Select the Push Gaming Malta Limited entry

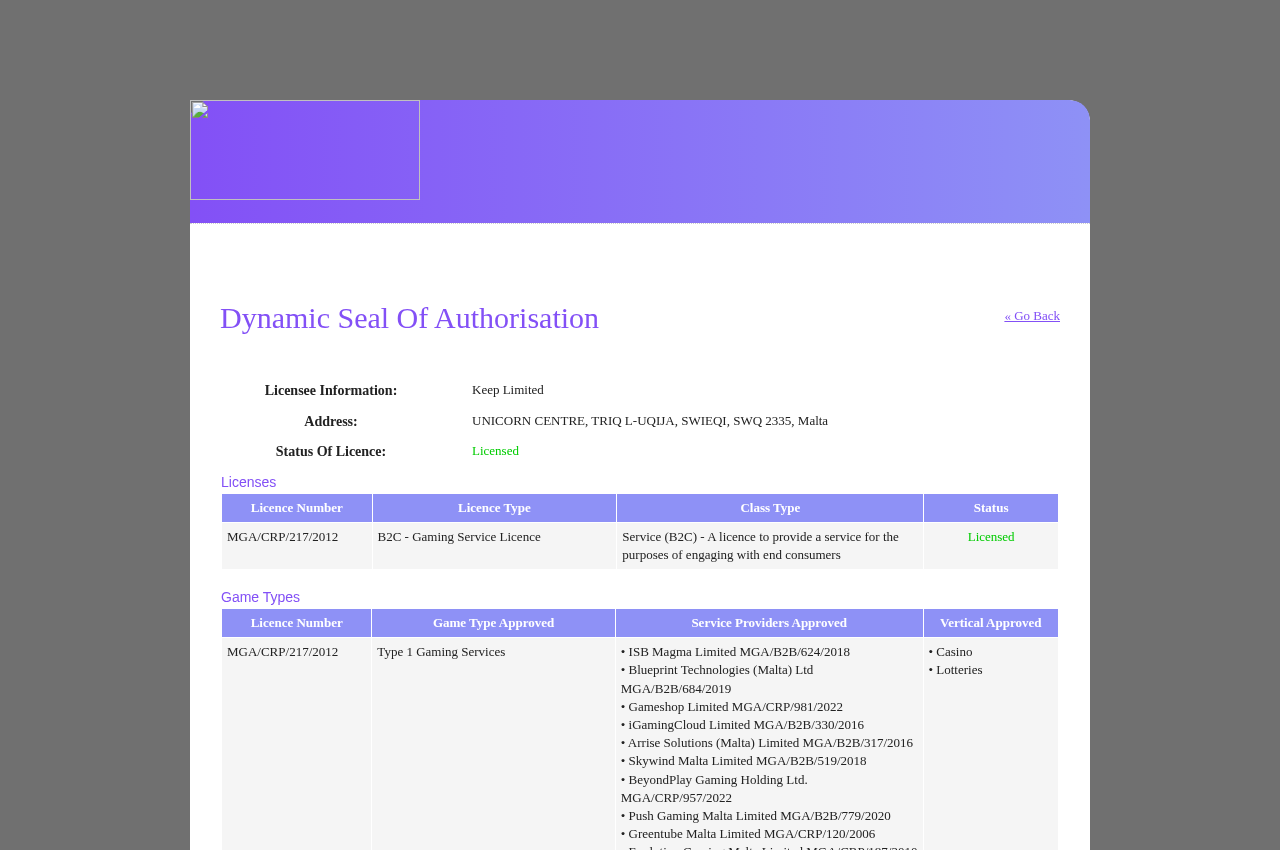point(756,816)
